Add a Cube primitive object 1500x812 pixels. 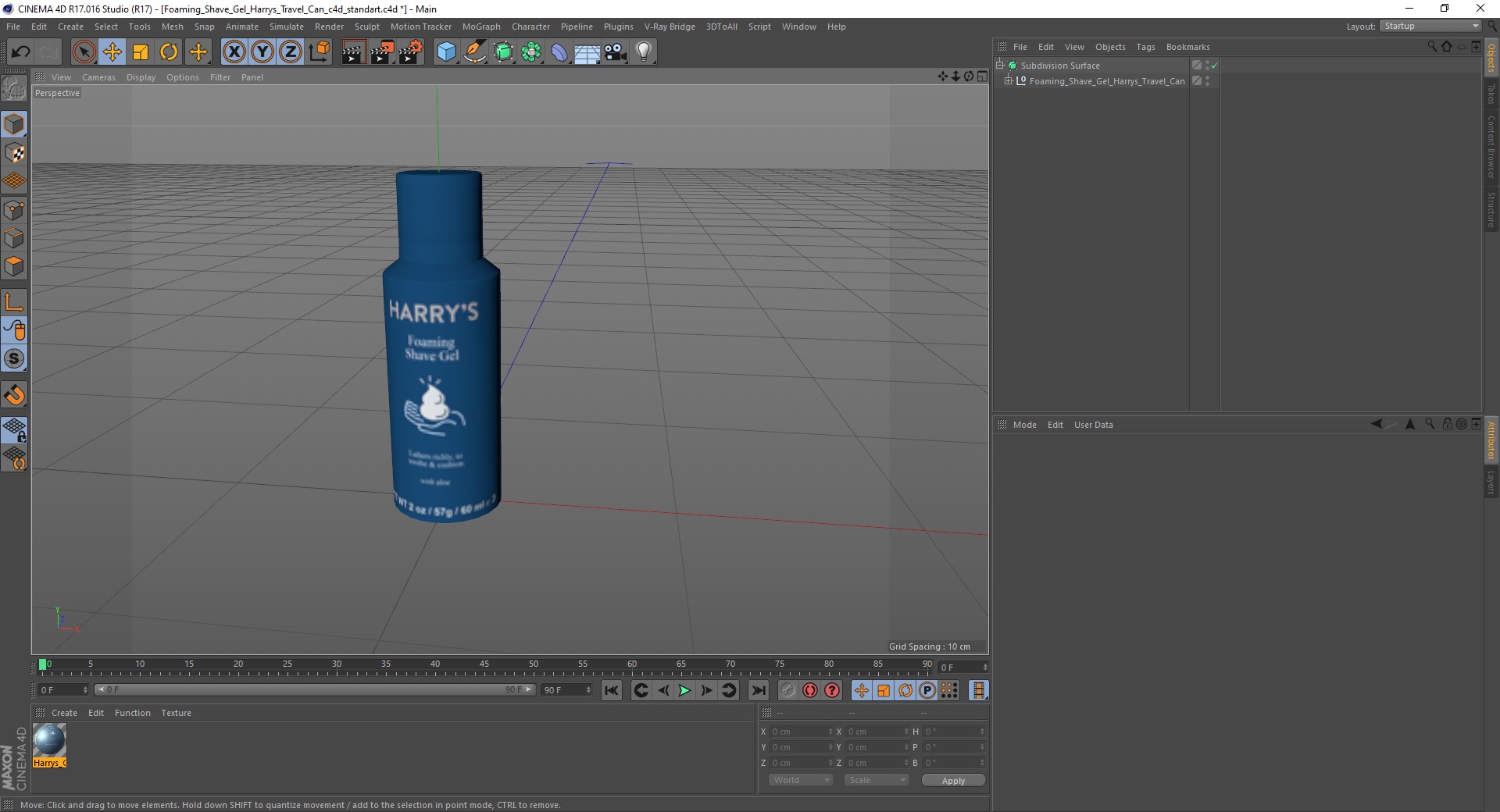(x=446, y=52)
